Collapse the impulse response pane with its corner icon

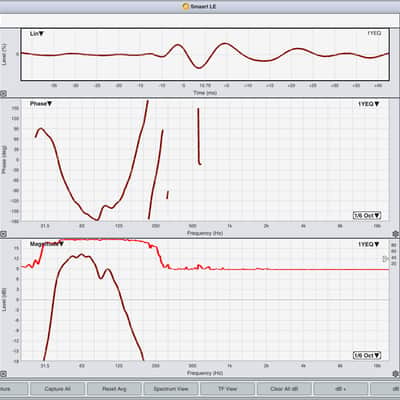click(x=3, y=94)
